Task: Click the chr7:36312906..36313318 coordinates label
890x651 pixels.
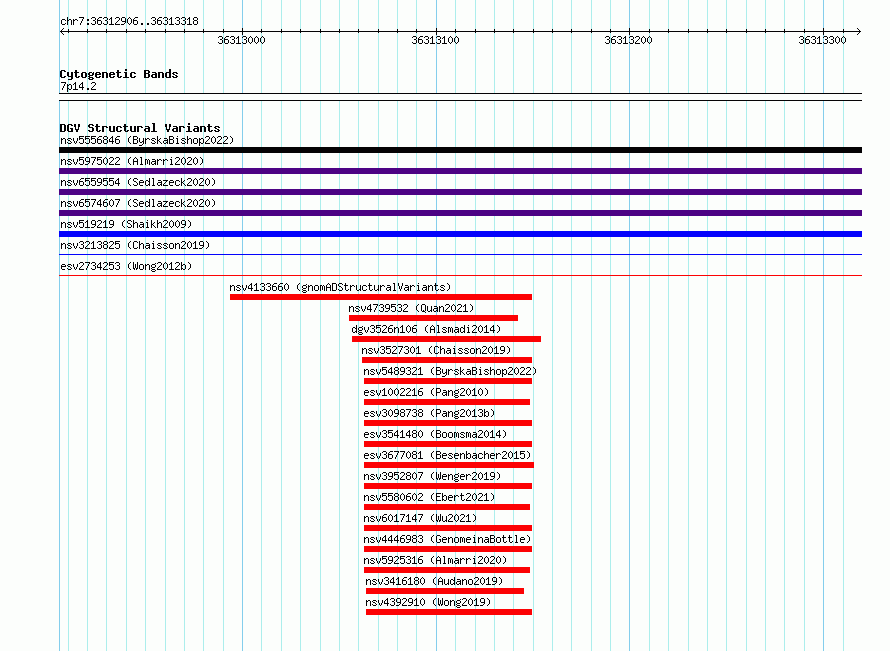Action: click(x=129, y=21)
